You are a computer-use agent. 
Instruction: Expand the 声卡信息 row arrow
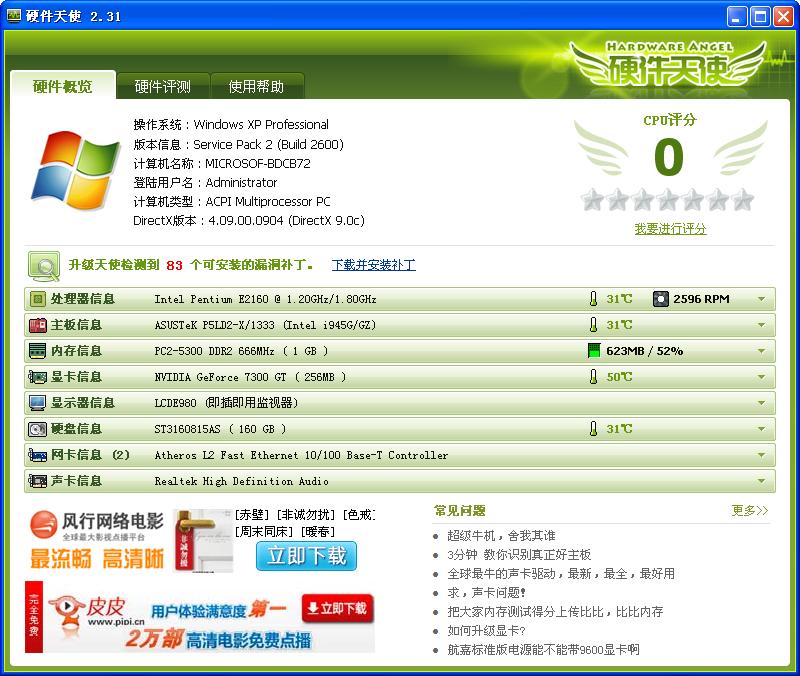click(x=762, y=481)
